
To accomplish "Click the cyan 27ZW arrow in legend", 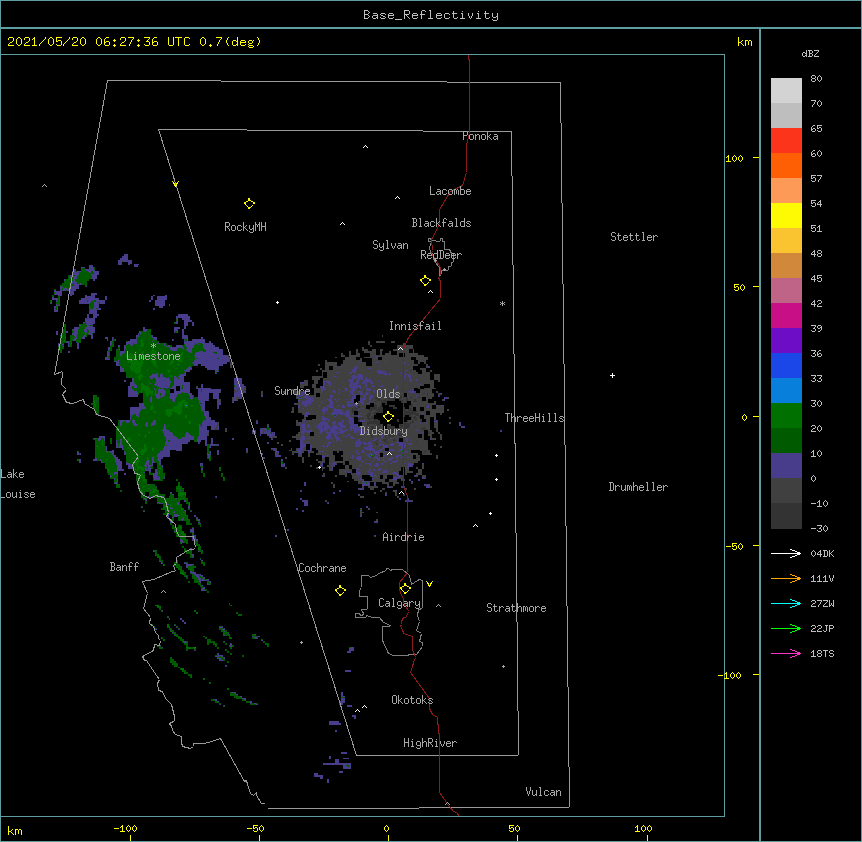I will [786, 603].
